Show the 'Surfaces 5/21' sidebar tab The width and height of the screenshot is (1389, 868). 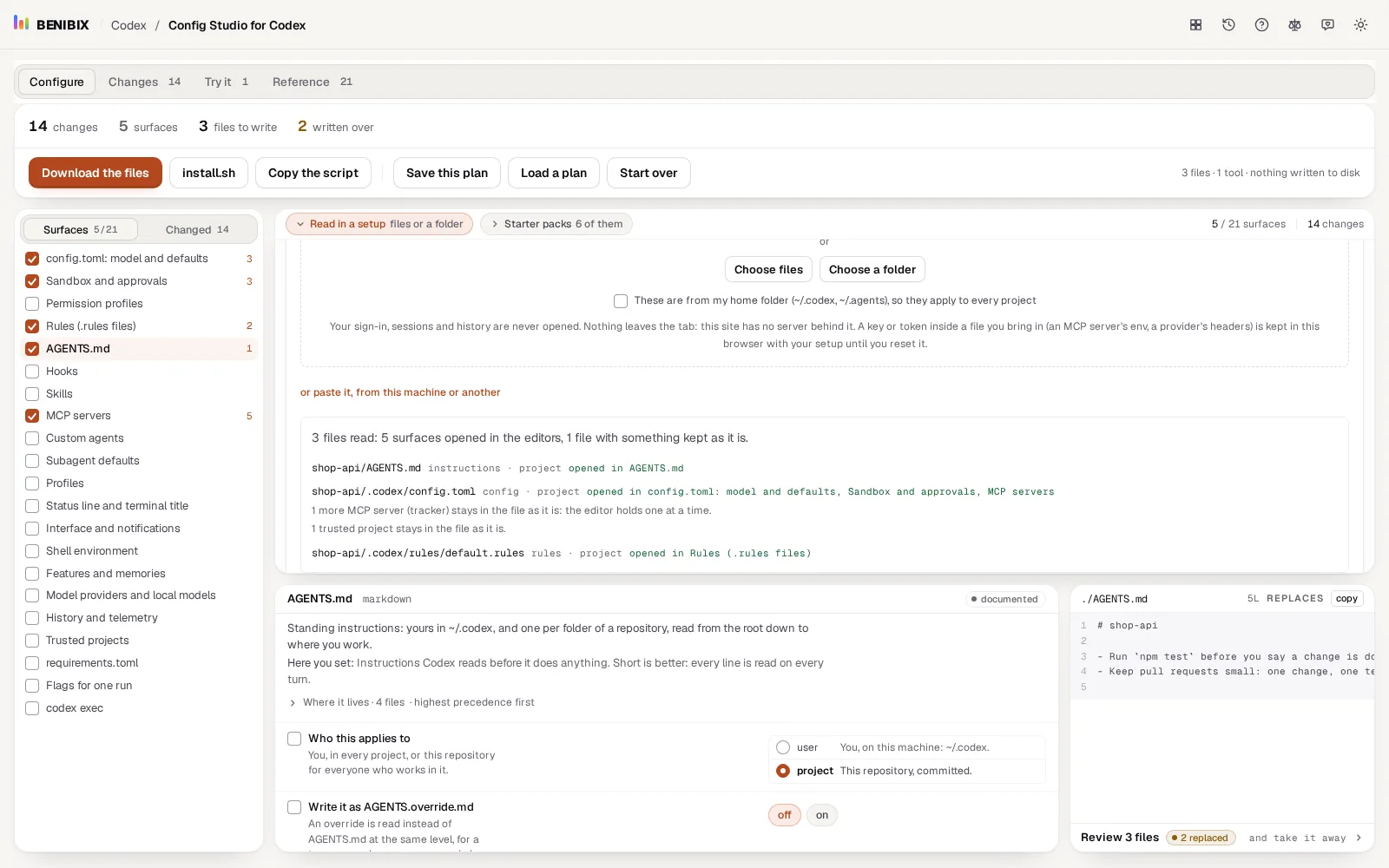point(80,229)
